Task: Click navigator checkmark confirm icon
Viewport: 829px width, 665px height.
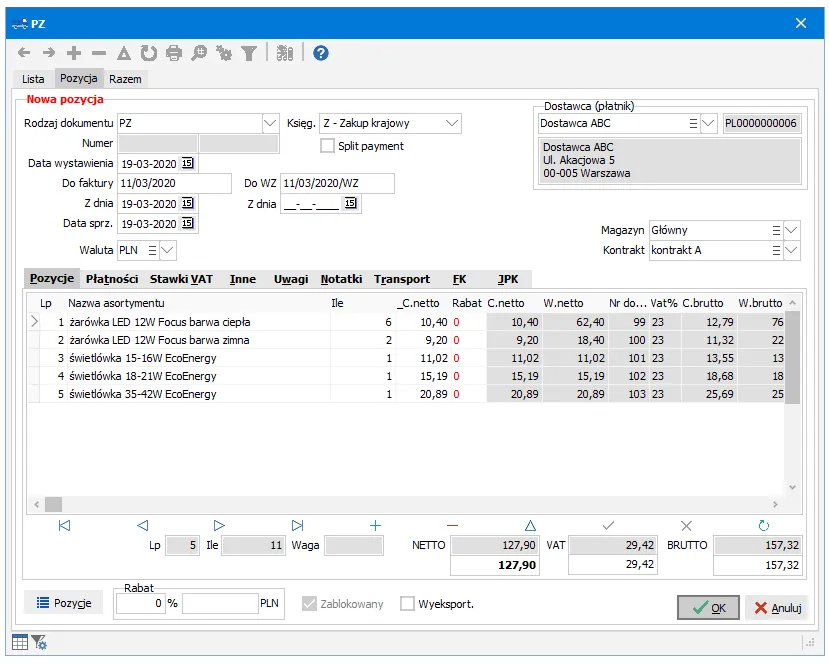Action: (609, 525)
